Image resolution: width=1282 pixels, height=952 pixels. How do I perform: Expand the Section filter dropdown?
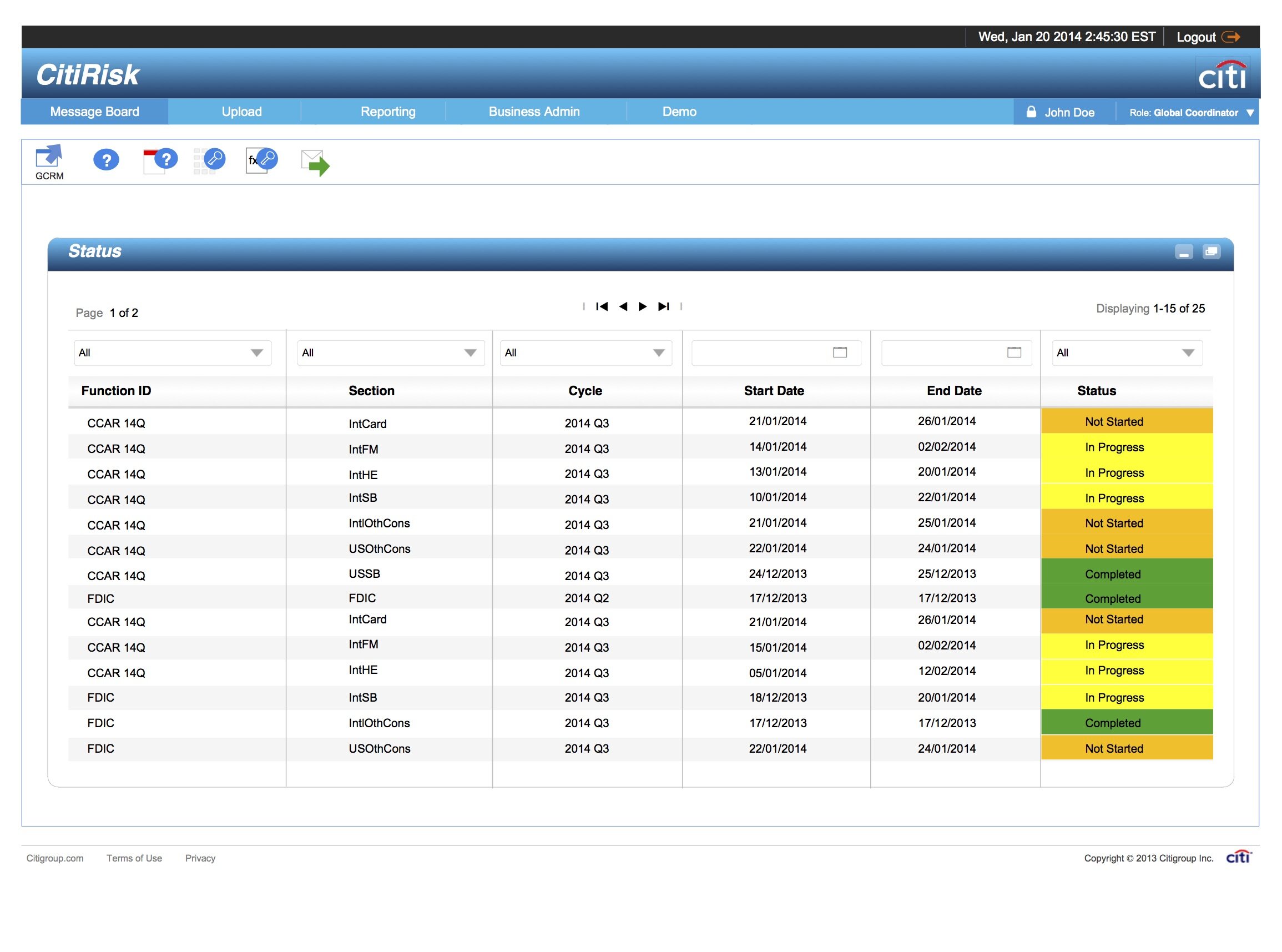point(470,352)
